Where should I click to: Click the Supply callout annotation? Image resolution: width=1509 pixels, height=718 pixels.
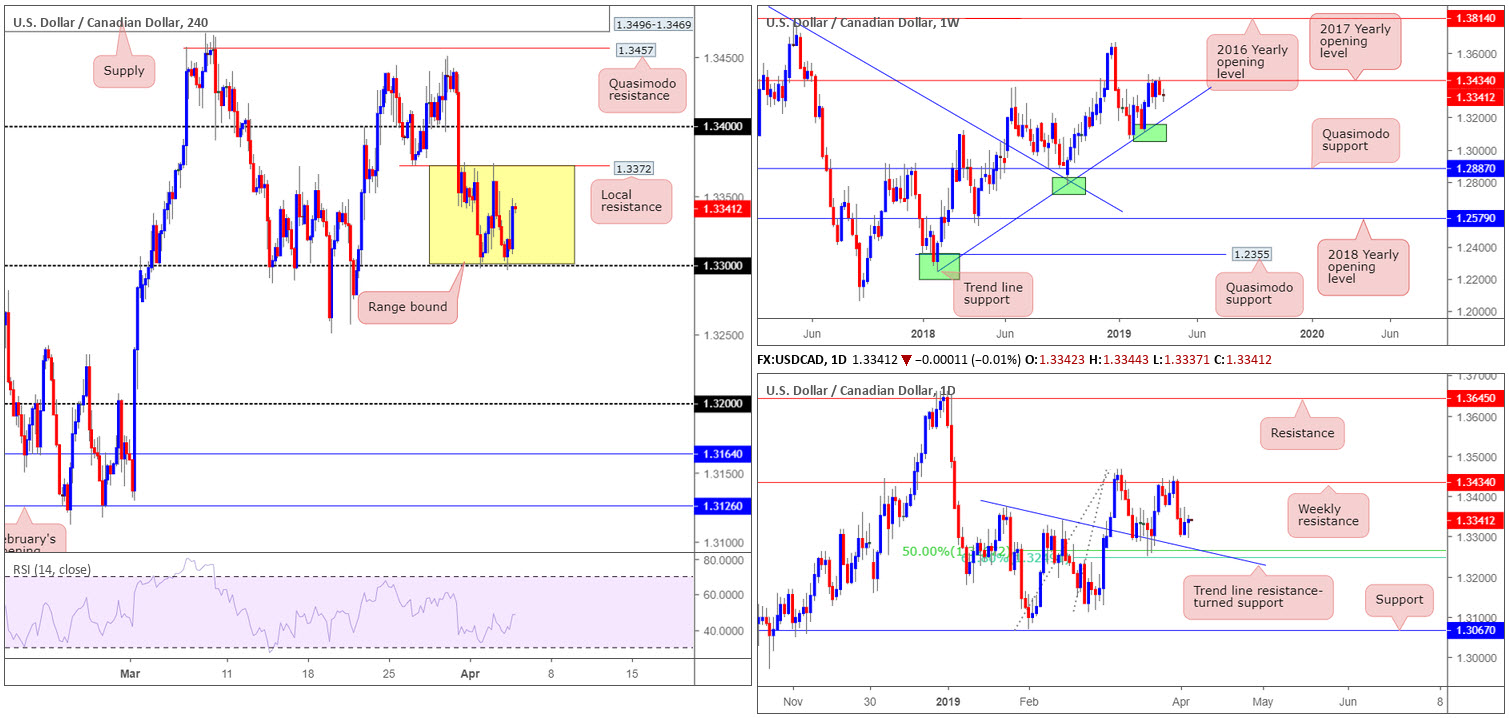pos(123,70)
